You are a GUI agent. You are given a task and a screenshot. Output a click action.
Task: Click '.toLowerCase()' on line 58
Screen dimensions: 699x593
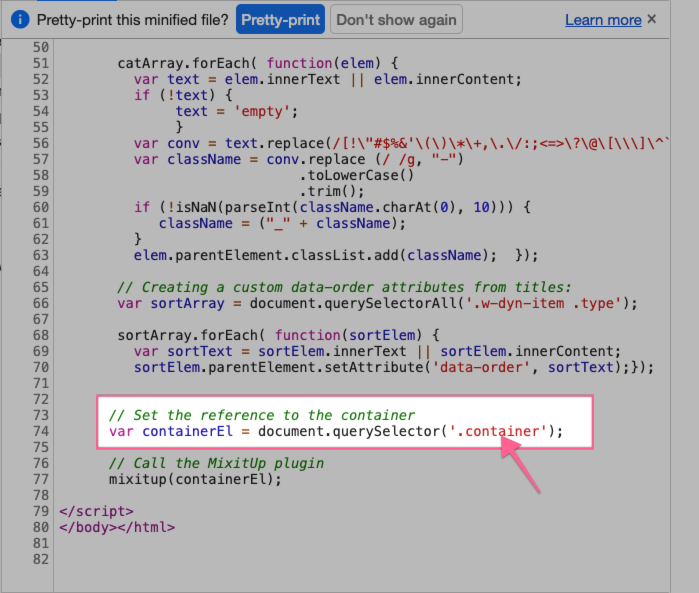pos(357,176)
